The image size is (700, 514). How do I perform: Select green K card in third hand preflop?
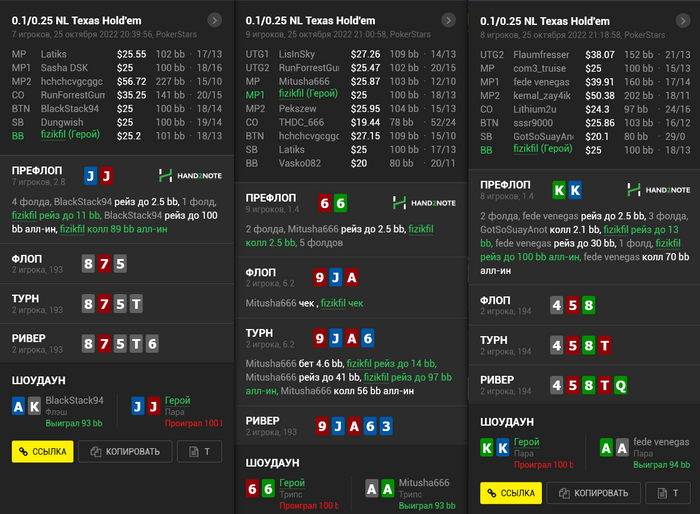pyautogui.click(x=559, y=190)
